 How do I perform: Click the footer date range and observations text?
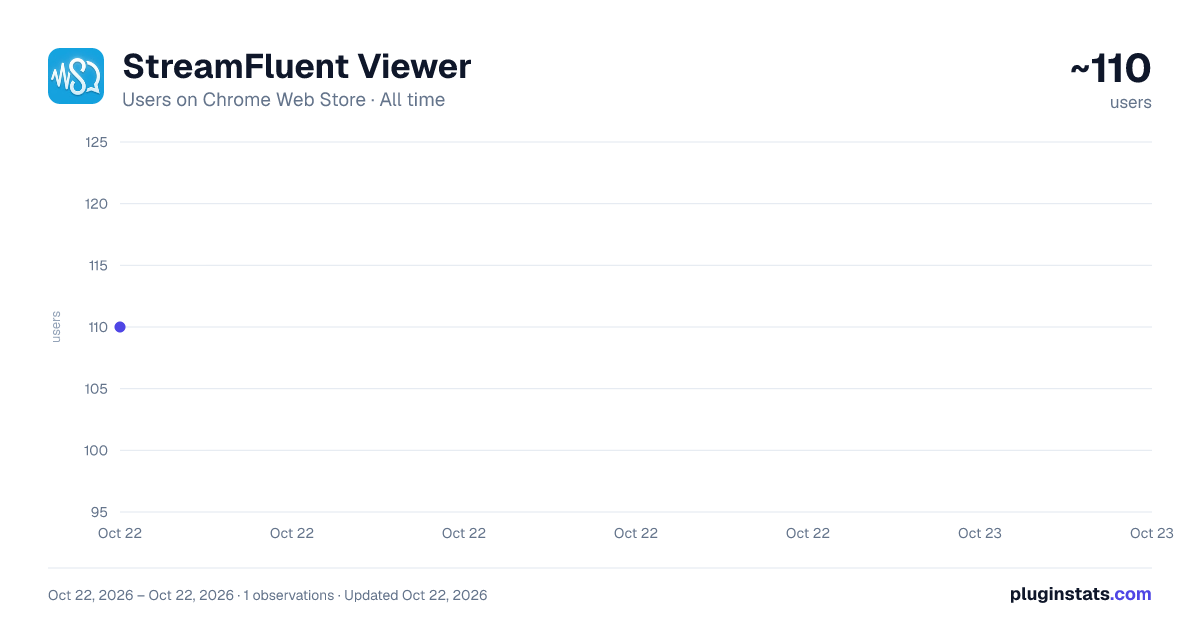click(268, 595)
